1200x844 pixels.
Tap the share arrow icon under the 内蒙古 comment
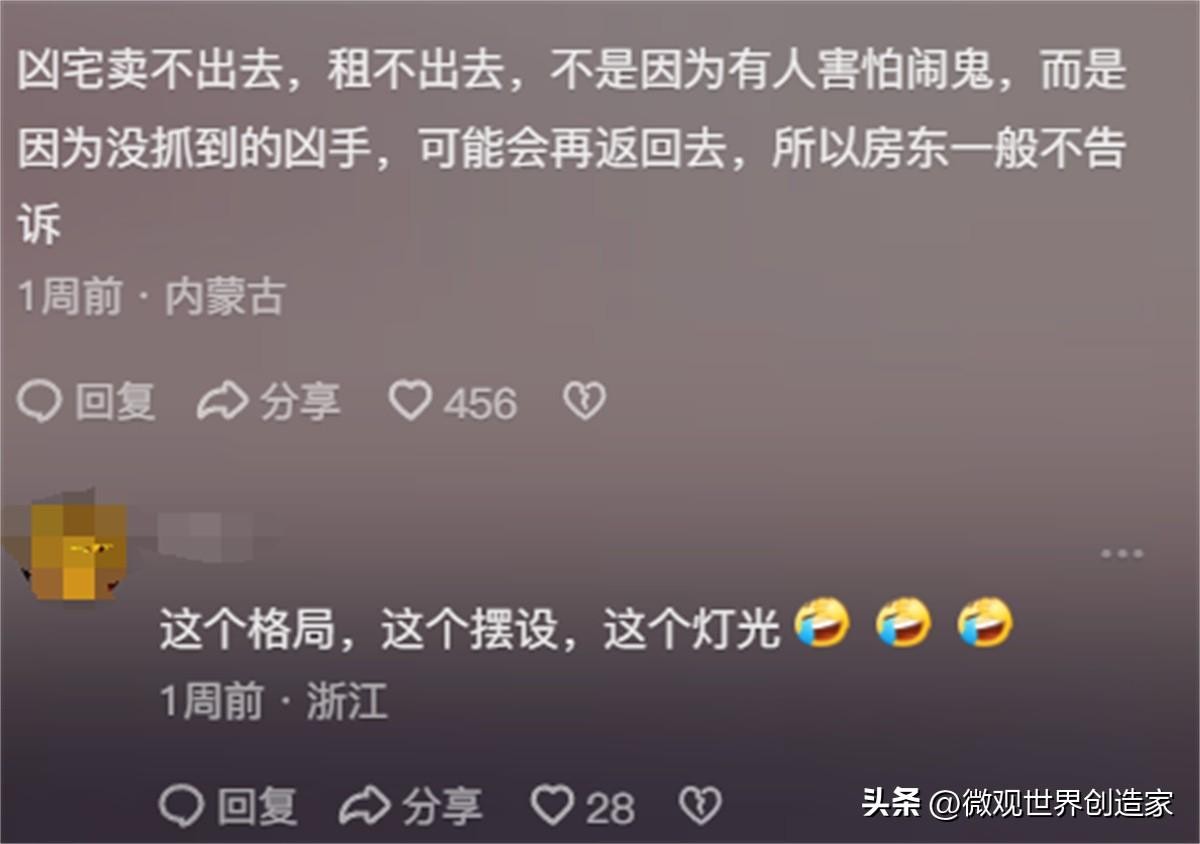(222, 403)
